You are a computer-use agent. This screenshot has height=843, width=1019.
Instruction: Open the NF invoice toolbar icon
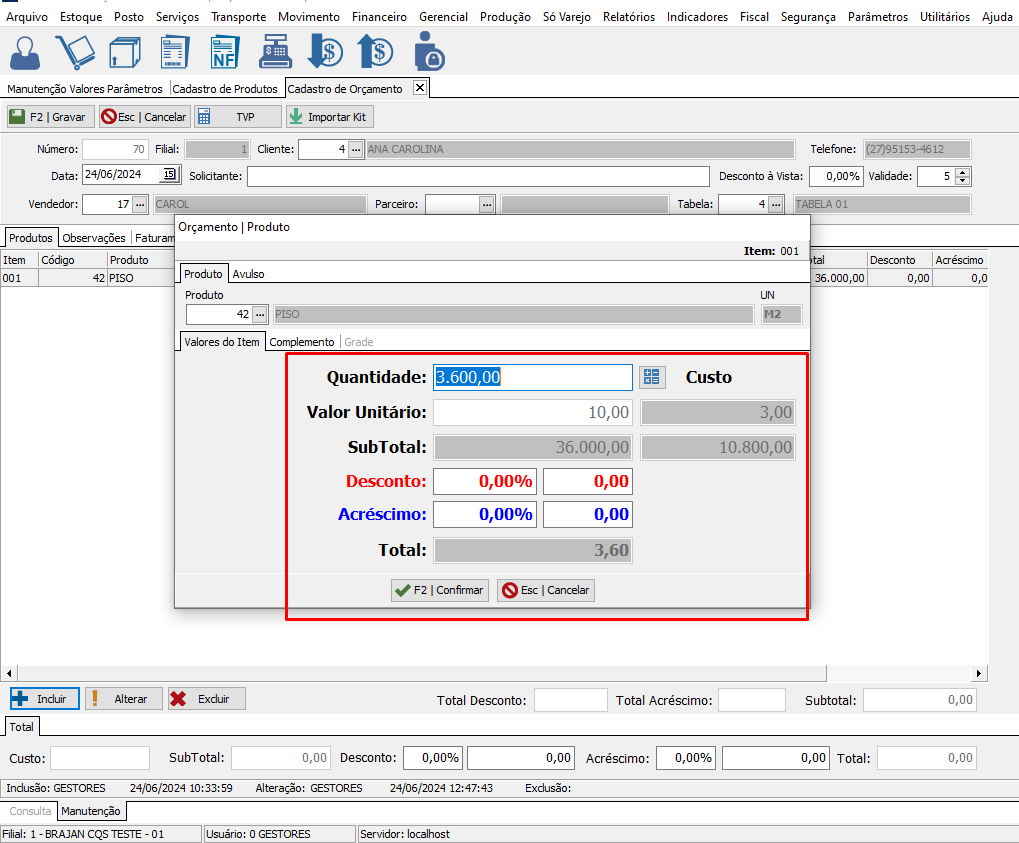(224, 51)
